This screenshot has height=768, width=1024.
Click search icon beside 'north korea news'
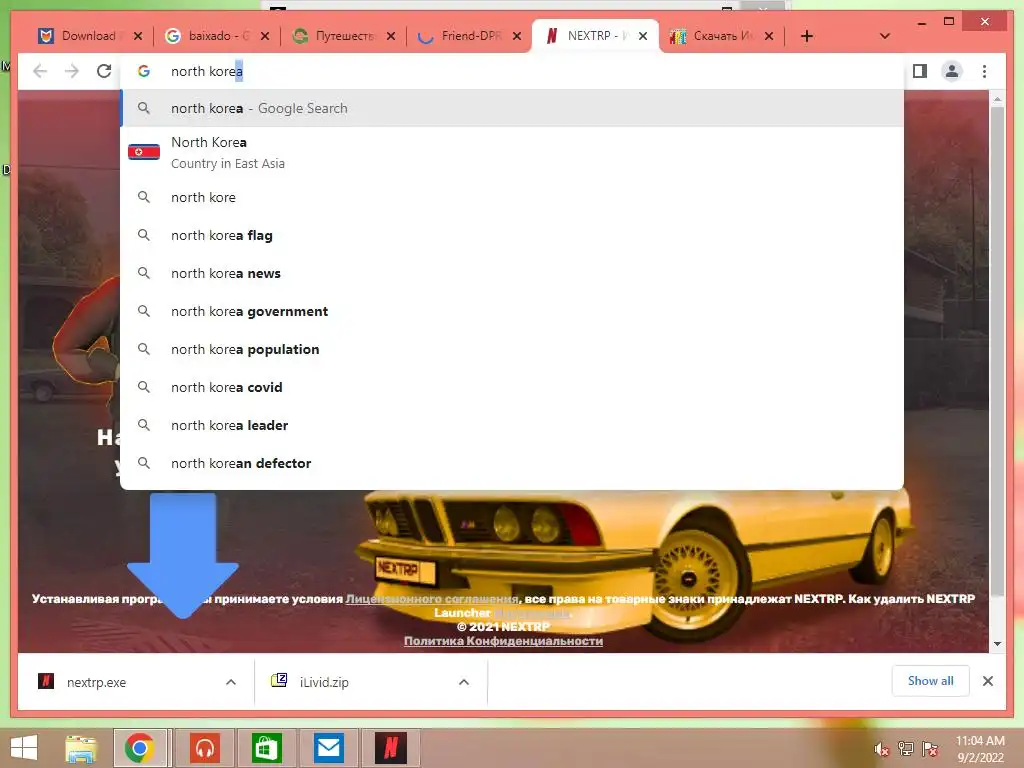click(x=144, y=273)
